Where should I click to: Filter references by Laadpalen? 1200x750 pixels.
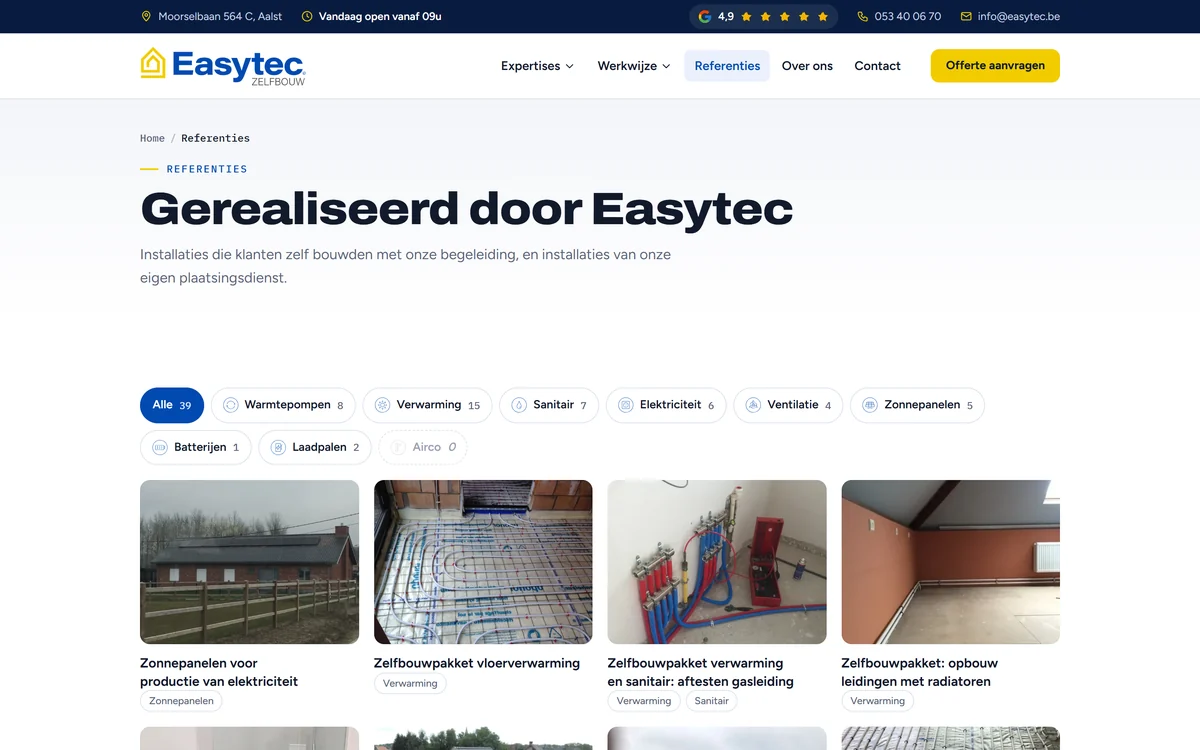click(315, 447)
